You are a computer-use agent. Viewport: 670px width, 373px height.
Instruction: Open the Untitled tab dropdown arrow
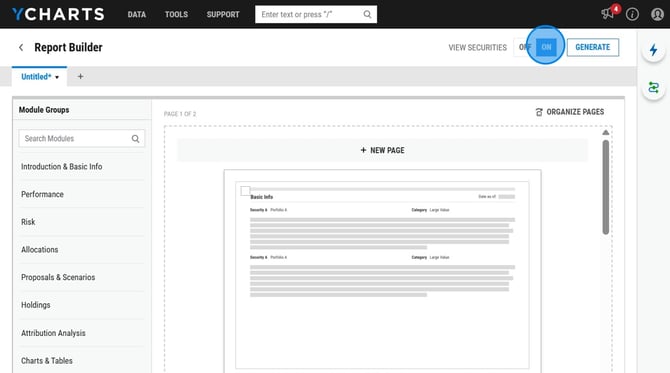(x=57, y=77)
